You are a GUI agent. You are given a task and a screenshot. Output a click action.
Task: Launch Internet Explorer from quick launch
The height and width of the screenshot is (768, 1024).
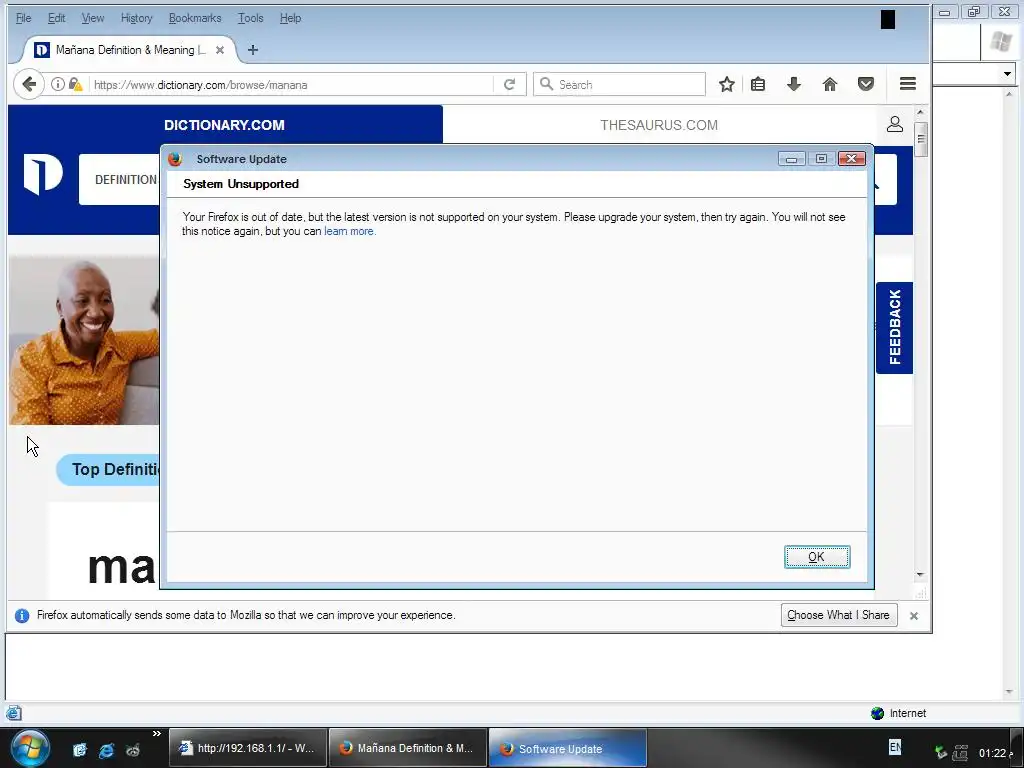pos(106,750)
